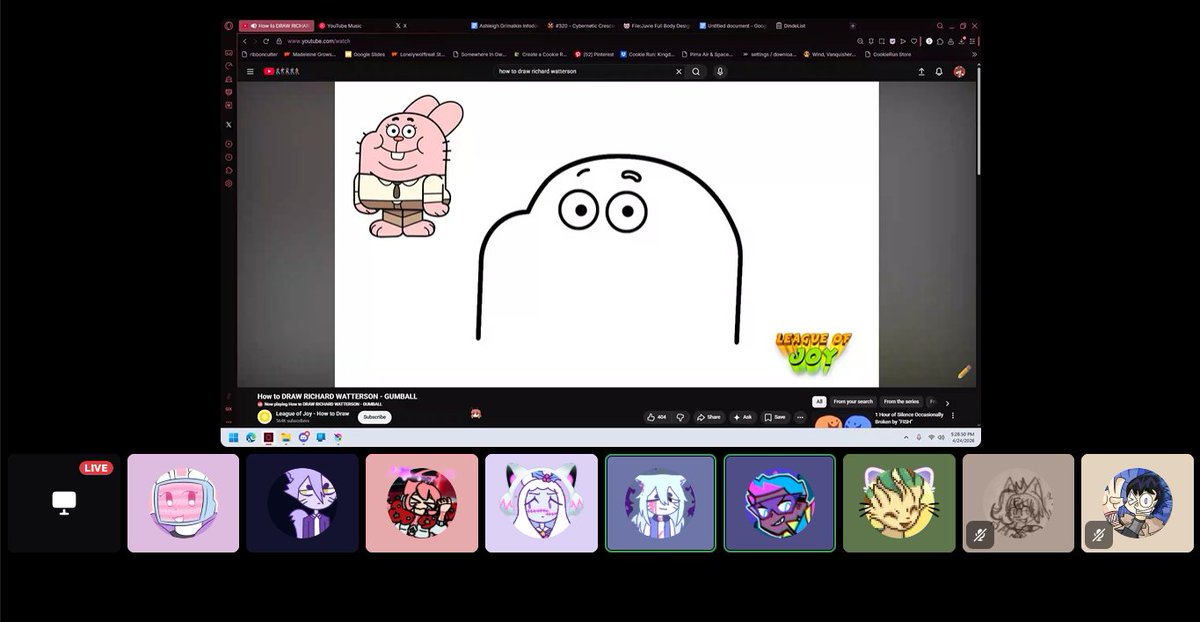Click the pencil icon on the video
Viewport: 1200px width, 622px height.
click(x=964, y=371)
